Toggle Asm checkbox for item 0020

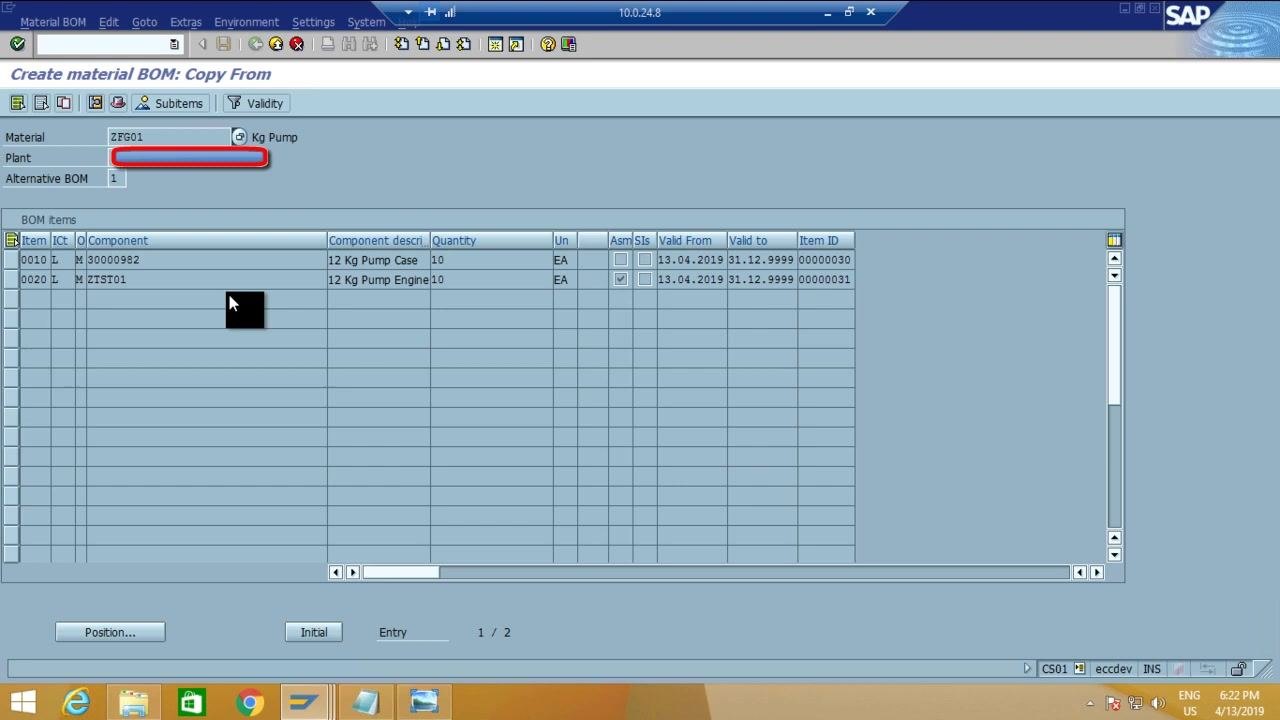click(x=621, y=280)
